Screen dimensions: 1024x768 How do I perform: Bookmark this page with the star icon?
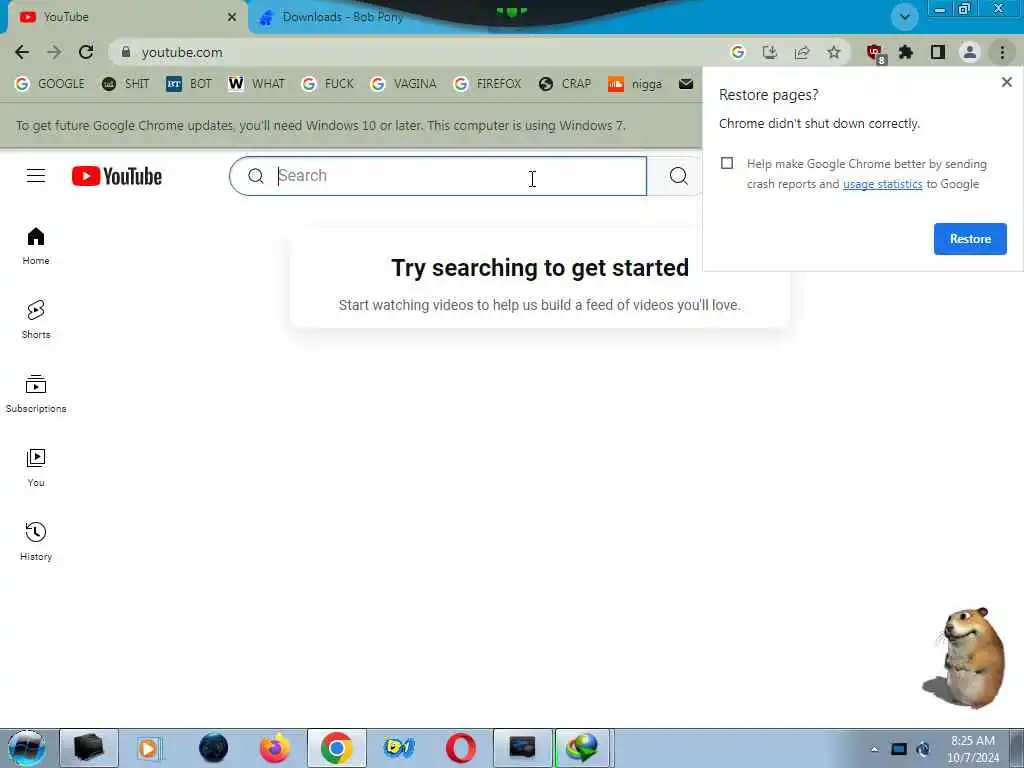[834, 52]
